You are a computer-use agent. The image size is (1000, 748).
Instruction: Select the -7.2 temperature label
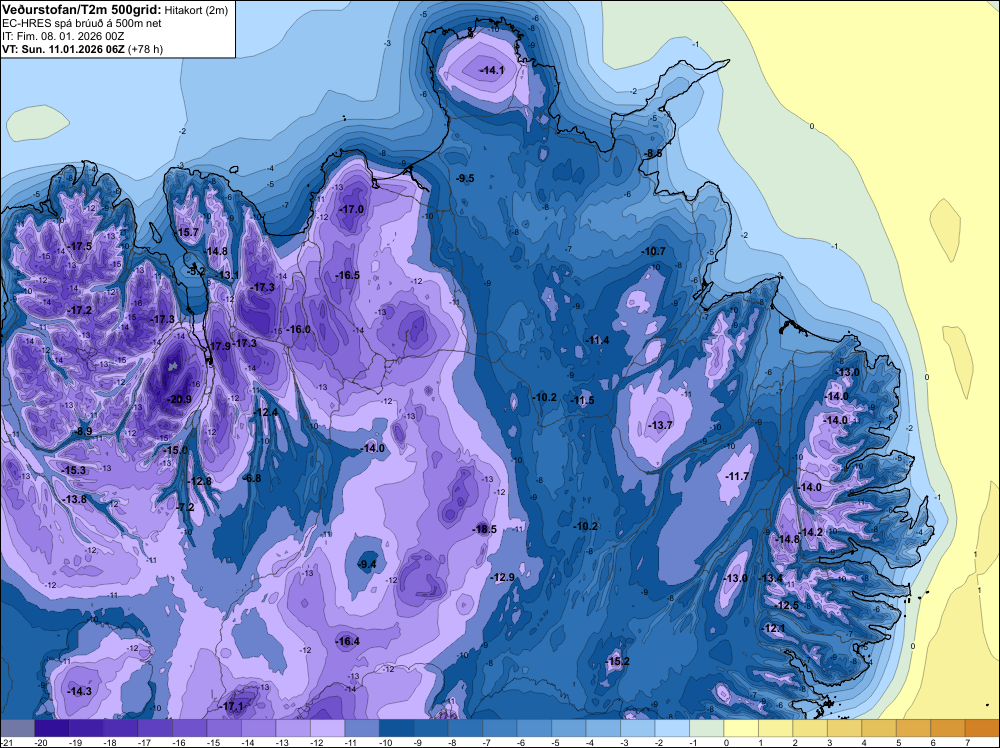(185, 507)
